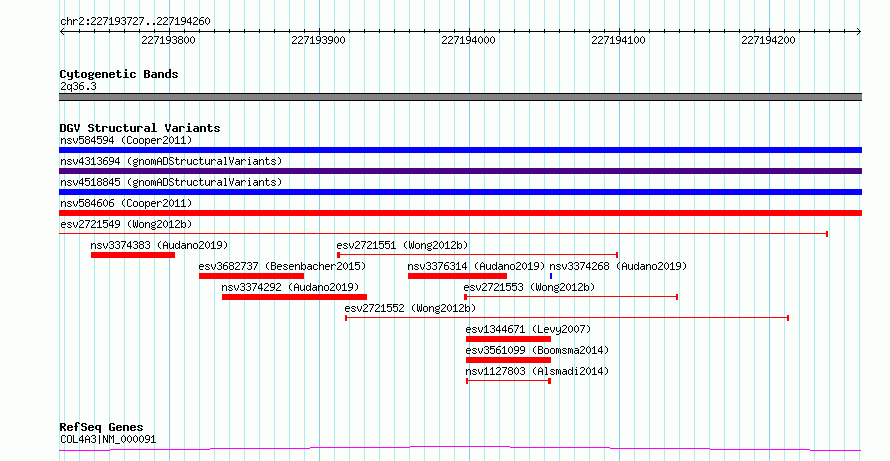Click the ruler's left arrowhead
Screen dimensions: 890x461
pyautogui.click(x=62, y=31)
